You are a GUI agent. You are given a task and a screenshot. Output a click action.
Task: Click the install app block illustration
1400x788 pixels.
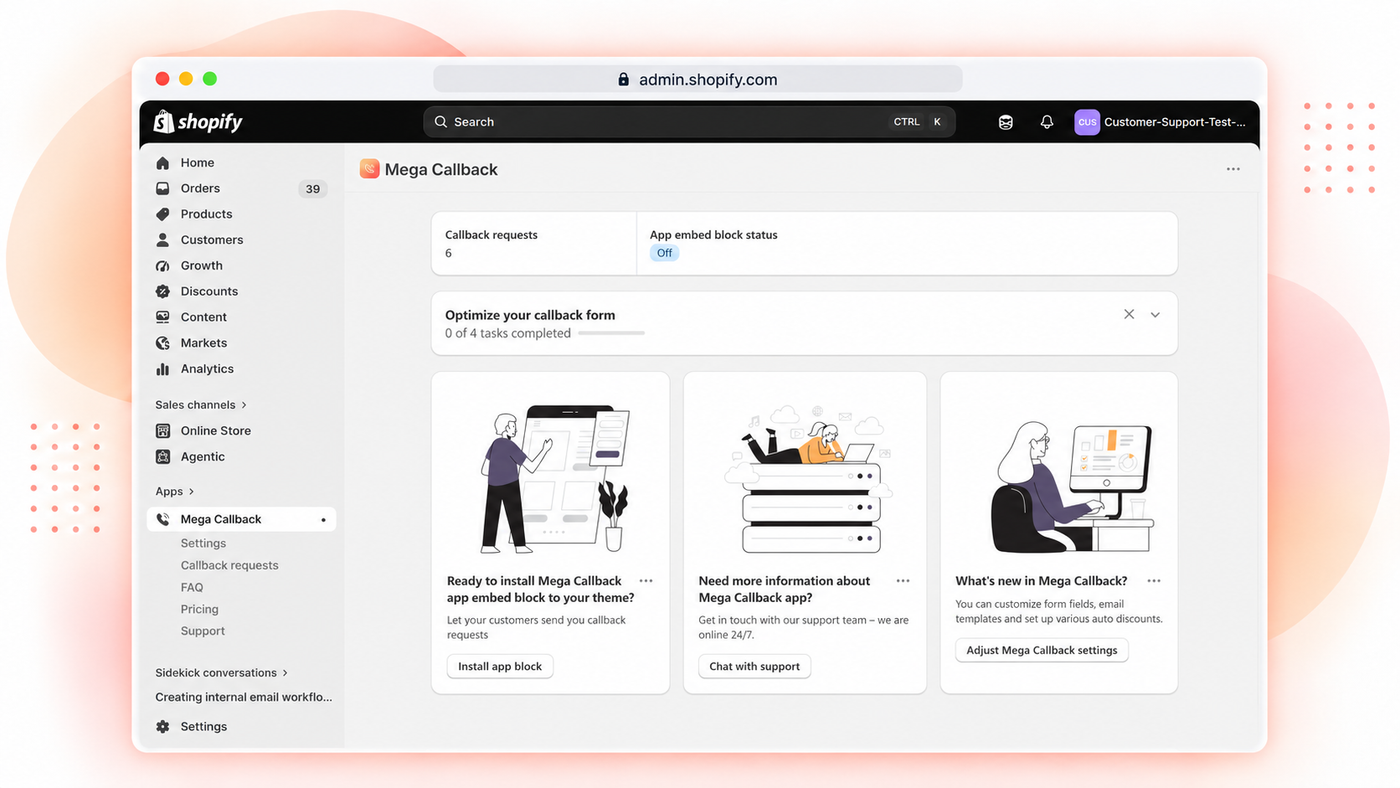556,478
